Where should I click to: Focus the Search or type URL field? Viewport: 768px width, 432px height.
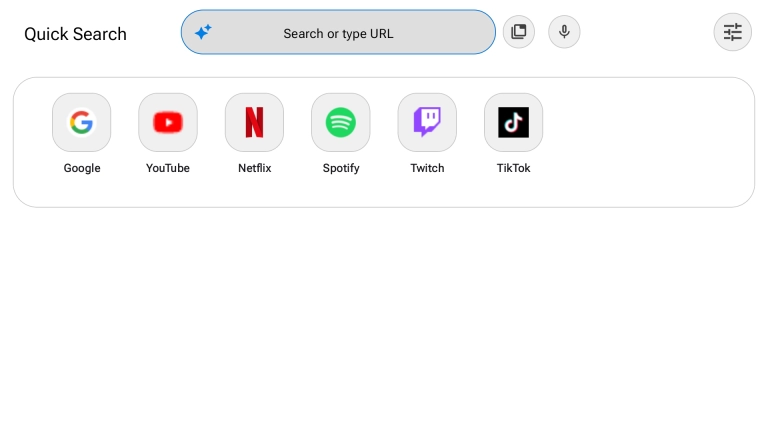click(338, 33)
